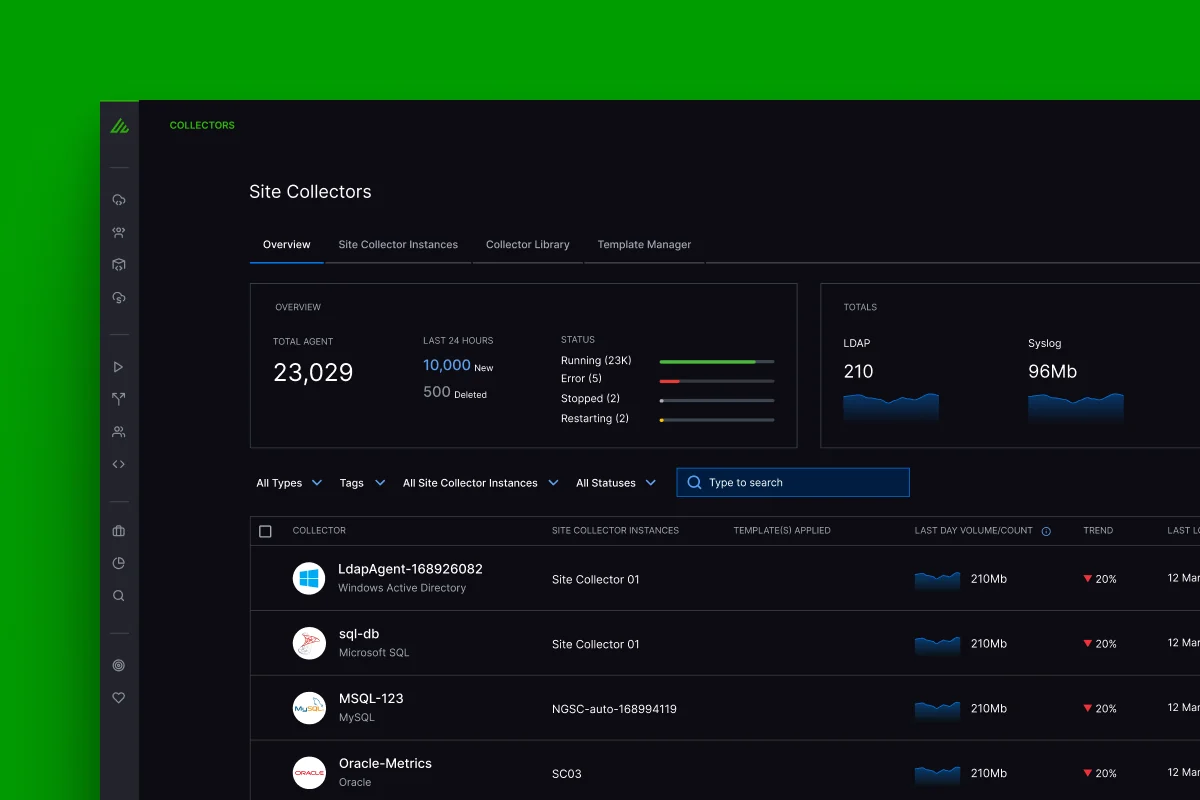Viewport: 1200px width, 800px height.
Task: Open the LdapAgent-168926082 collector name
Action: tap(410, 569)
